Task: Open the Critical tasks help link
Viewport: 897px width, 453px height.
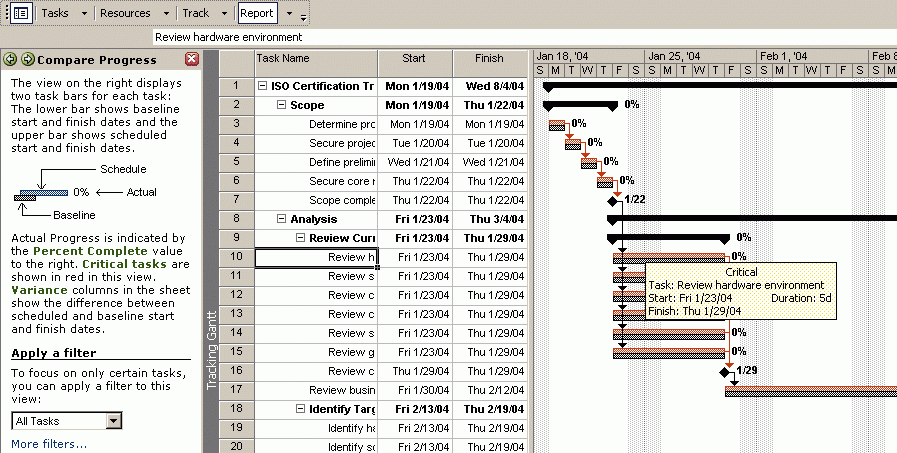Action: tap(124, 264)
